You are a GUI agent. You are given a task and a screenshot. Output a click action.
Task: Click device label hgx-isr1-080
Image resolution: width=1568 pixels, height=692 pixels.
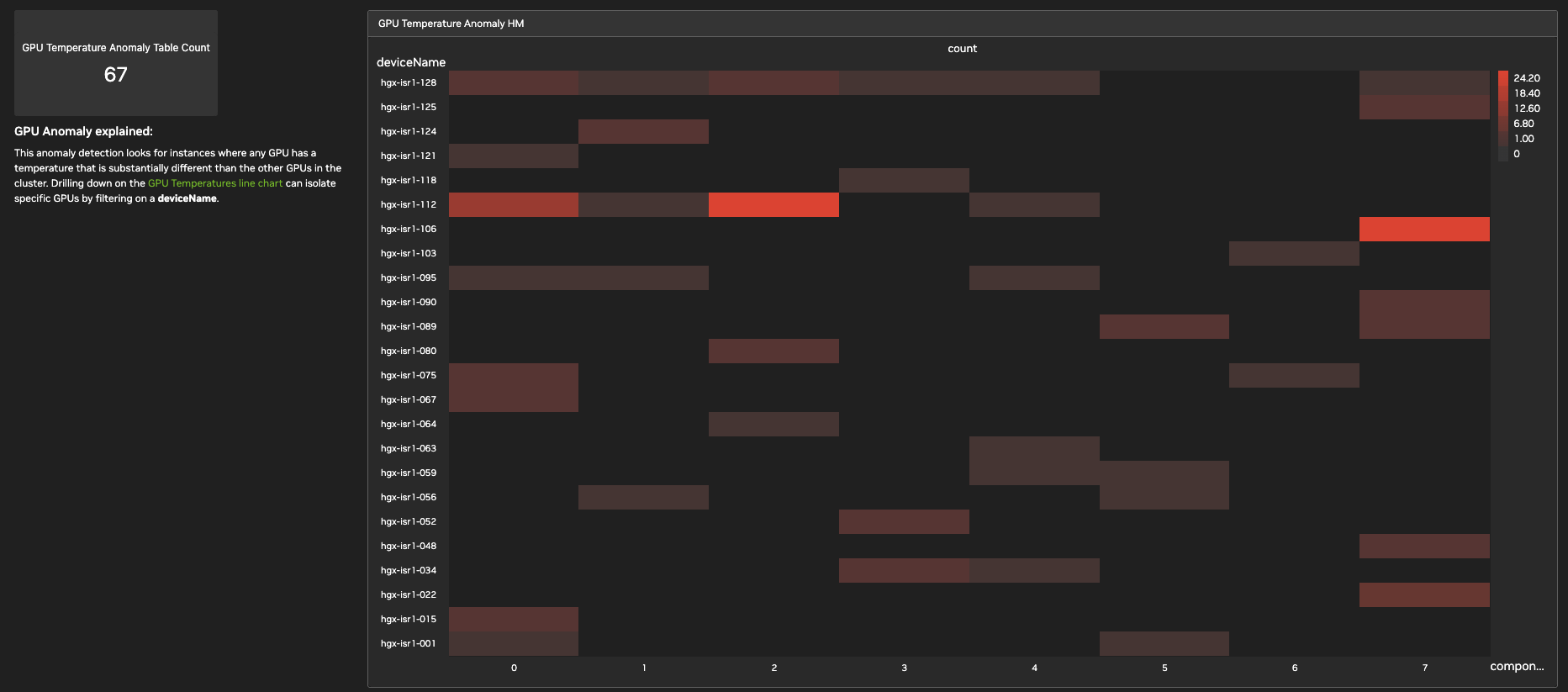(x=409, y=351)
